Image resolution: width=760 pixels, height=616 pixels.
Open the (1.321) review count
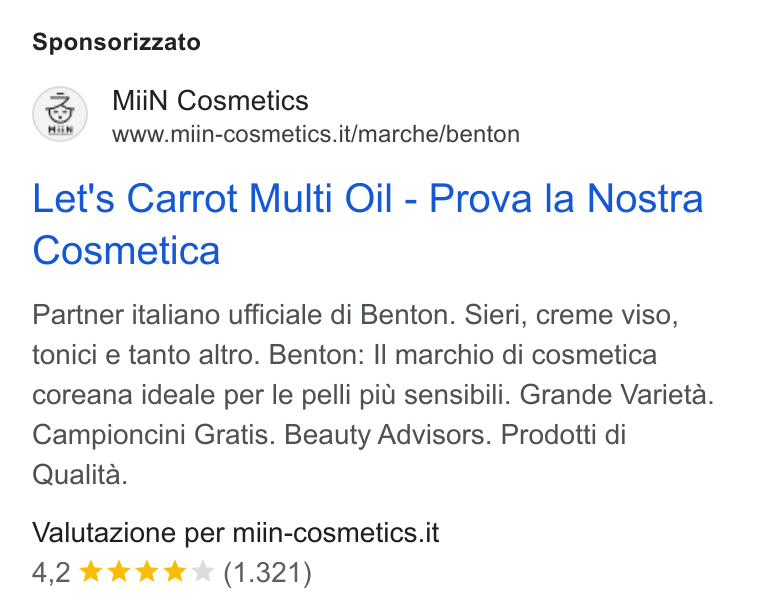point(268,572)
